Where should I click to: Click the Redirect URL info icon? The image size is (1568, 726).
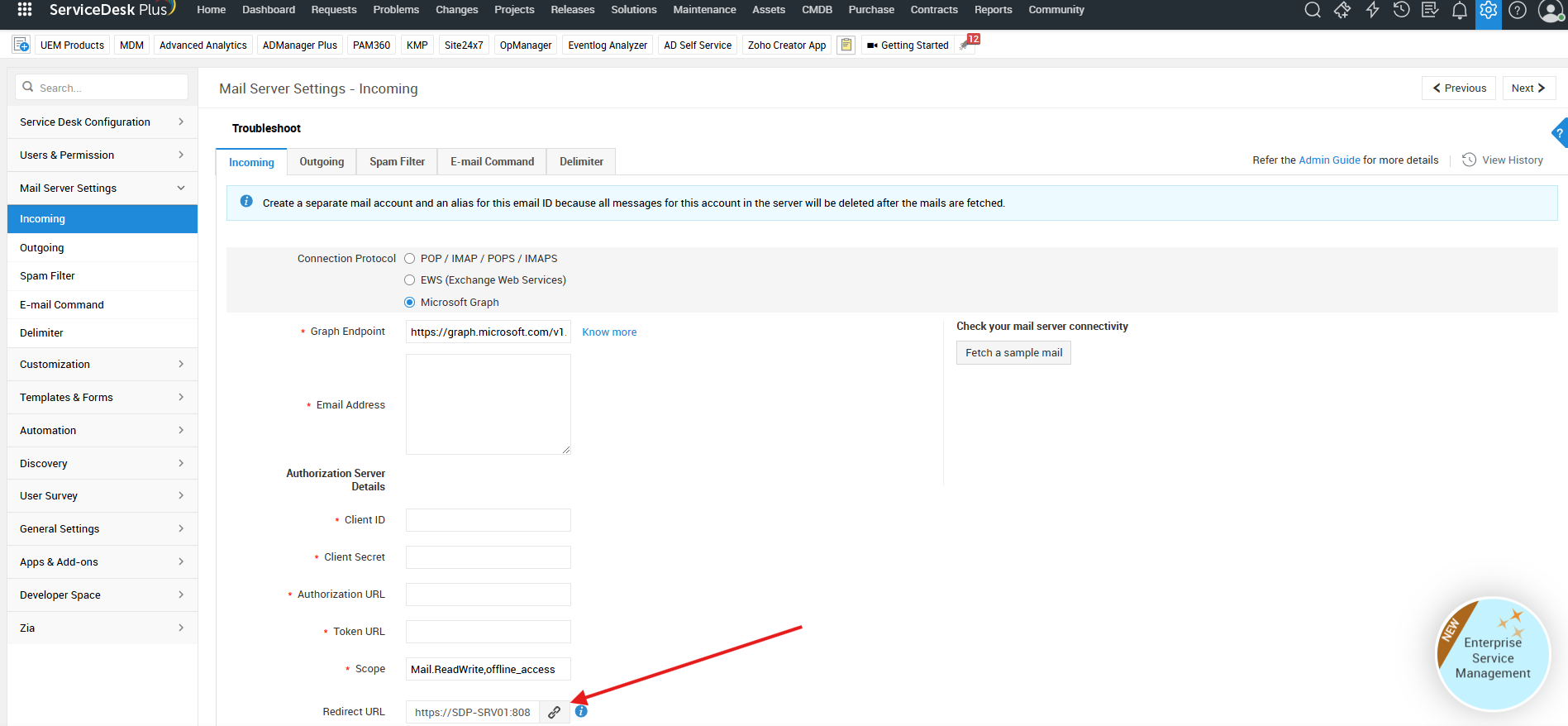tap(581, 711)
